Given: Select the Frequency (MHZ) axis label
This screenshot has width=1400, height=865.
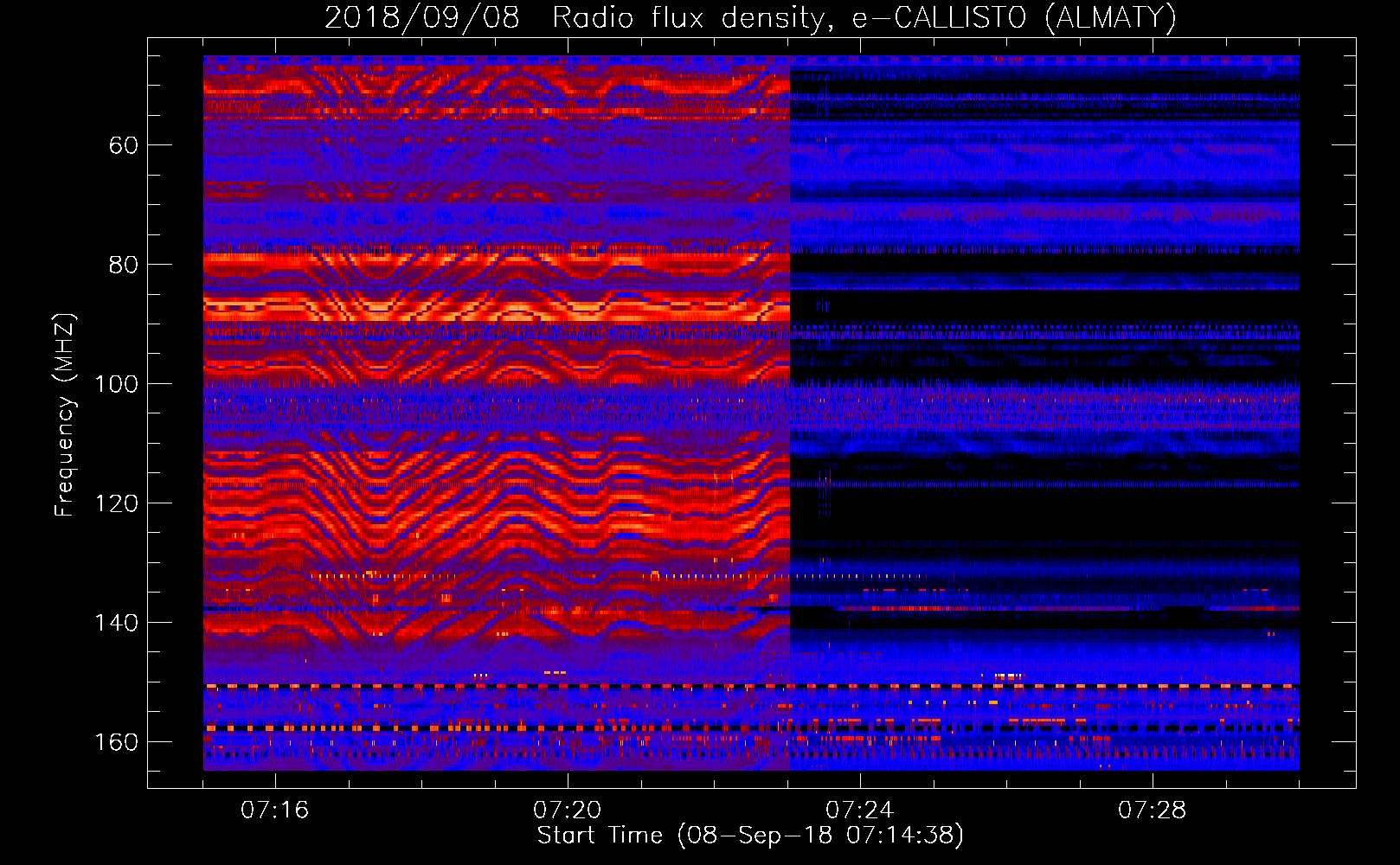Looking at the screenshot, I should [65, 414].
